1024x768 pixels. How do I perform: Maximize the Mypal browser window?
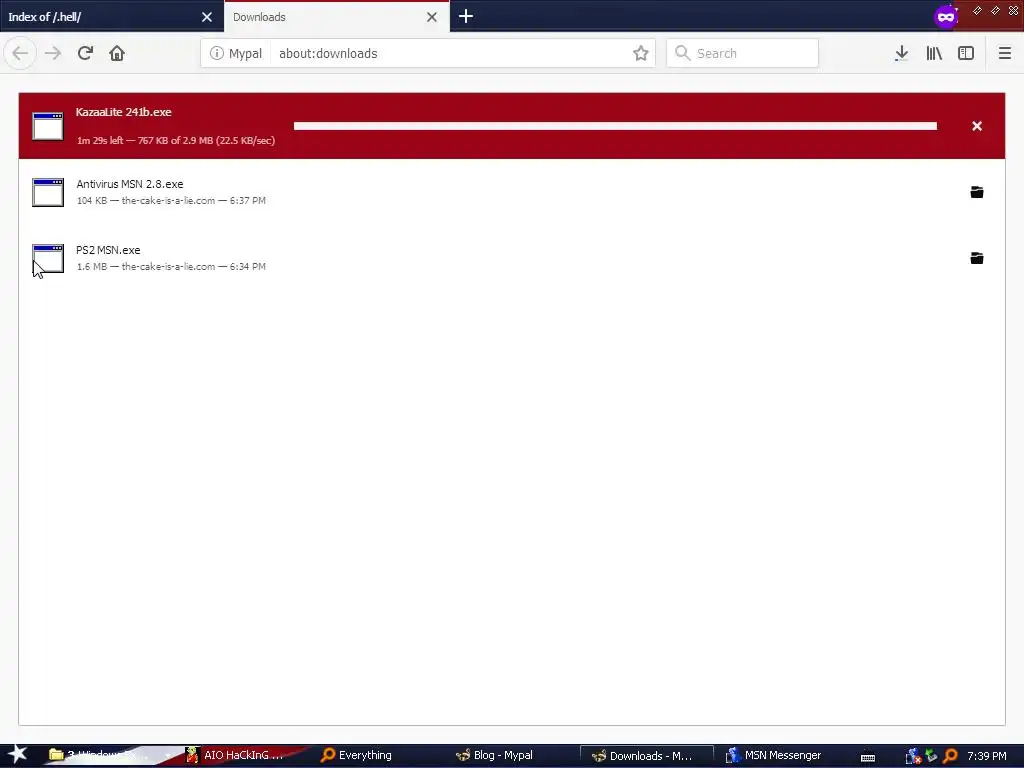(995, 10)
